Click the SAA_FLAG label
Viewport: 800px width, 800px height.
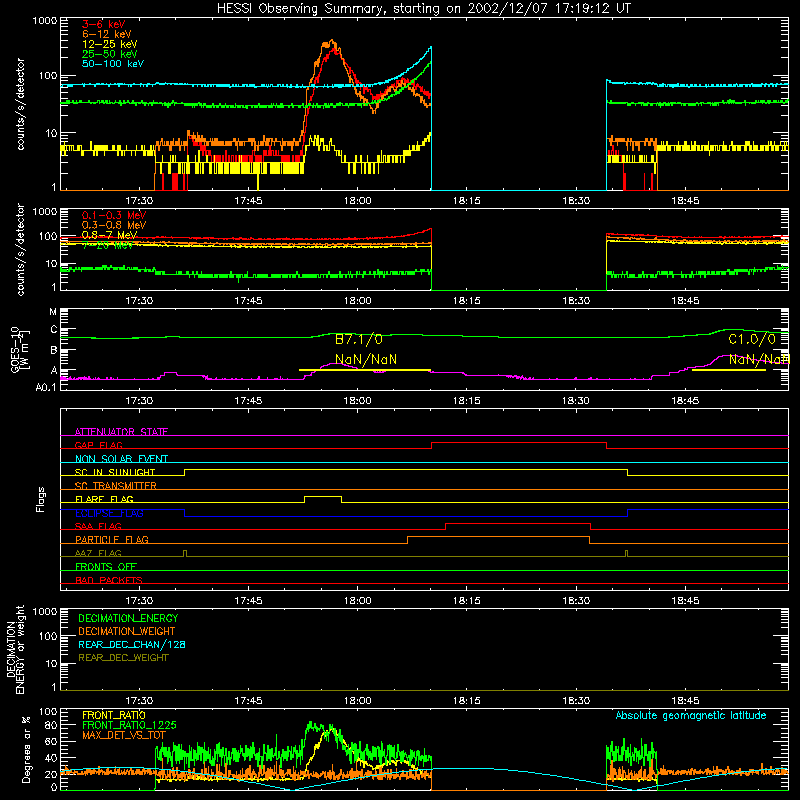pos(98,526)
